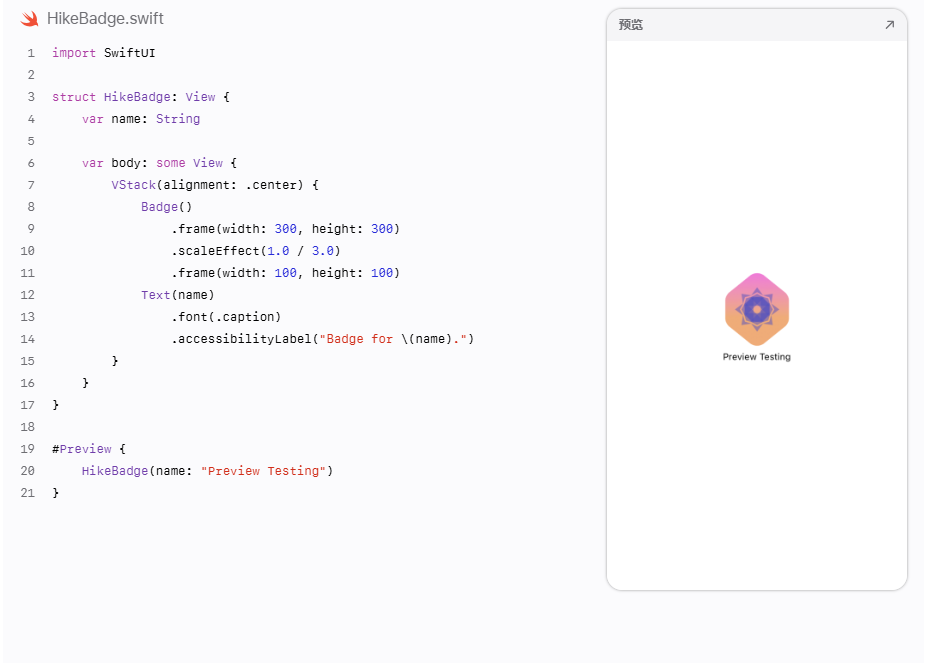Click line number 1 in gutter

click(31, 53)
